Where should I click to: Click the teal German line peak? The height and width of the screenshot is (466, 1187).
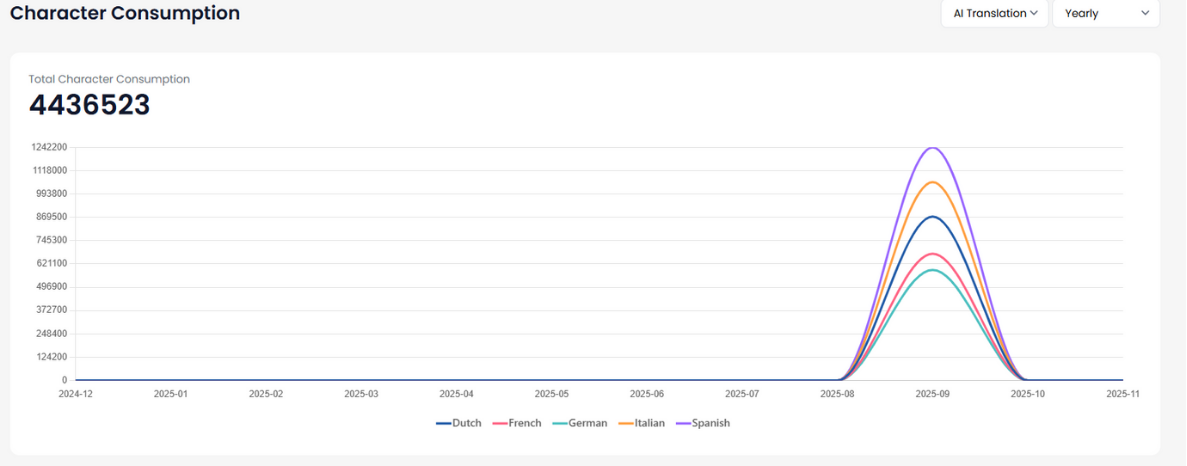click(x=933, y=270)
